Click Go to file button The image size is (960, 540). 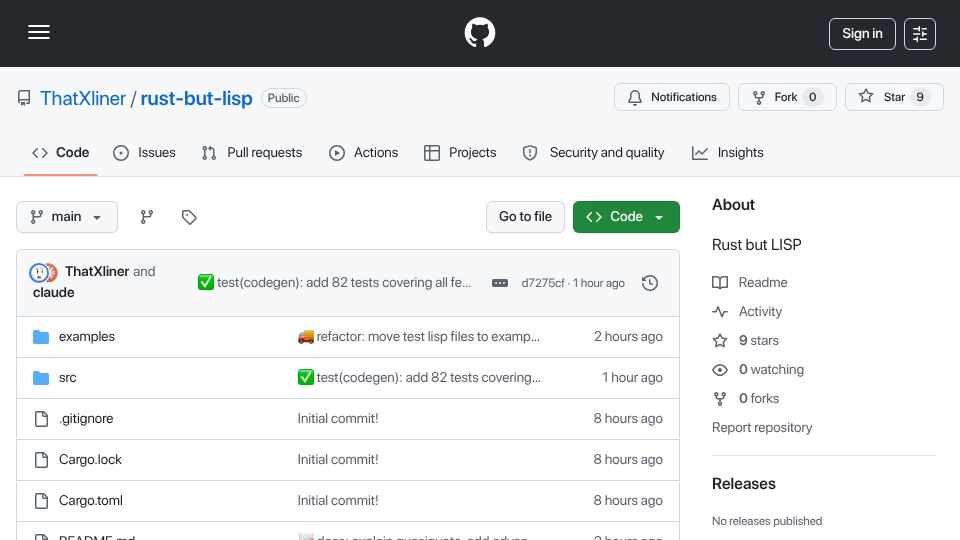525,217
